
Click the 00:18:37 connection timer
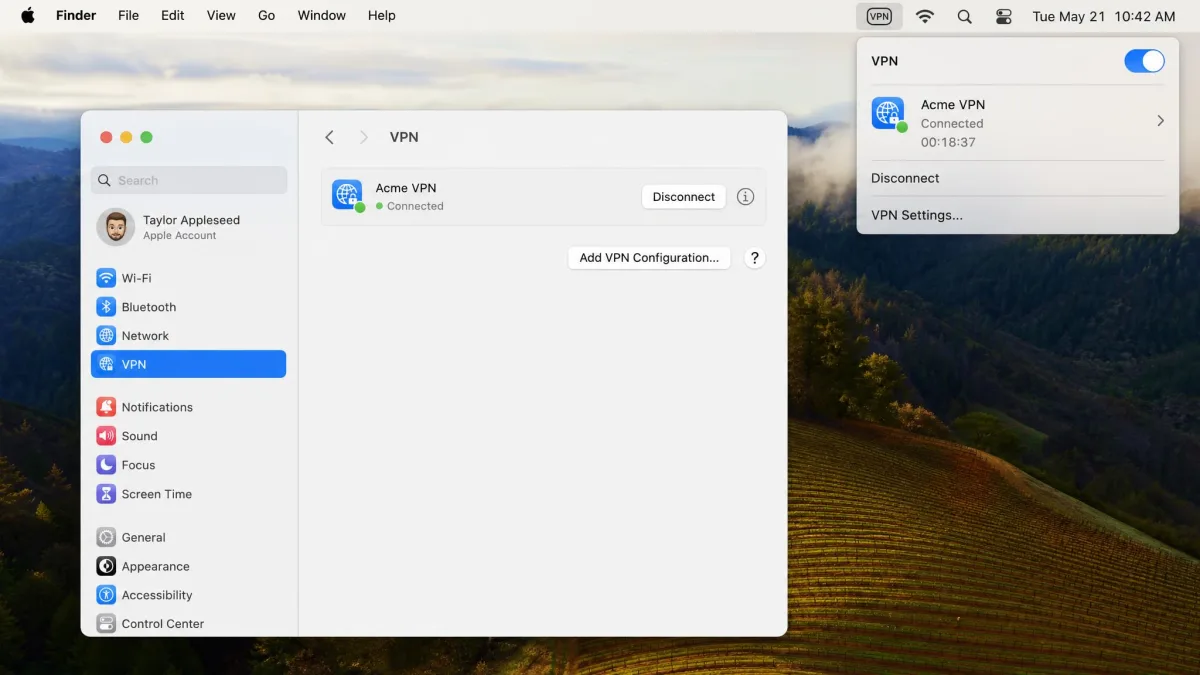pyautogui.click(x=948, y=142)
